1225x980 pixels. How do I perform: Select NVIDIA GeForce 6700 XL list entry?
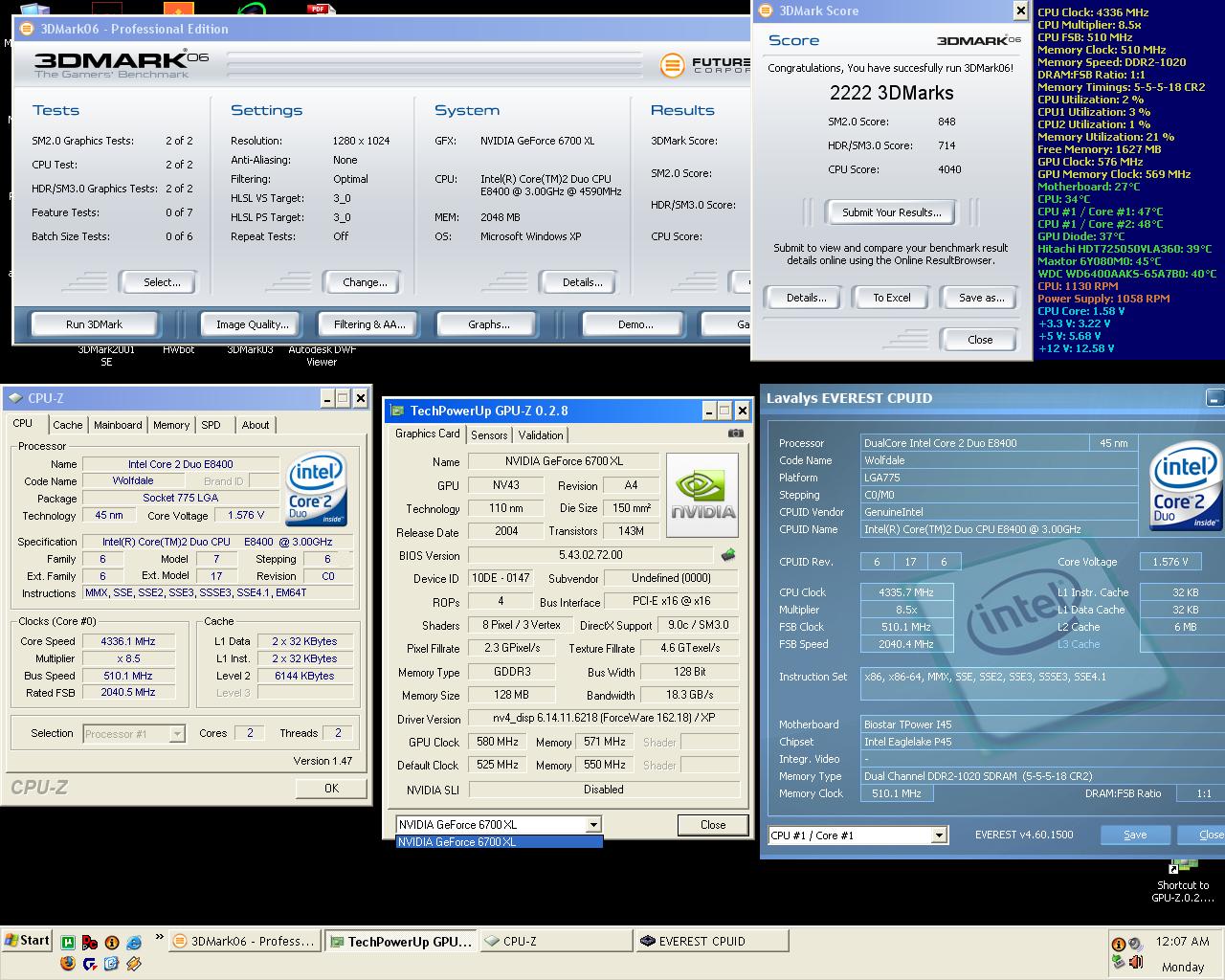pyautogui.click(x=499, y=842)
